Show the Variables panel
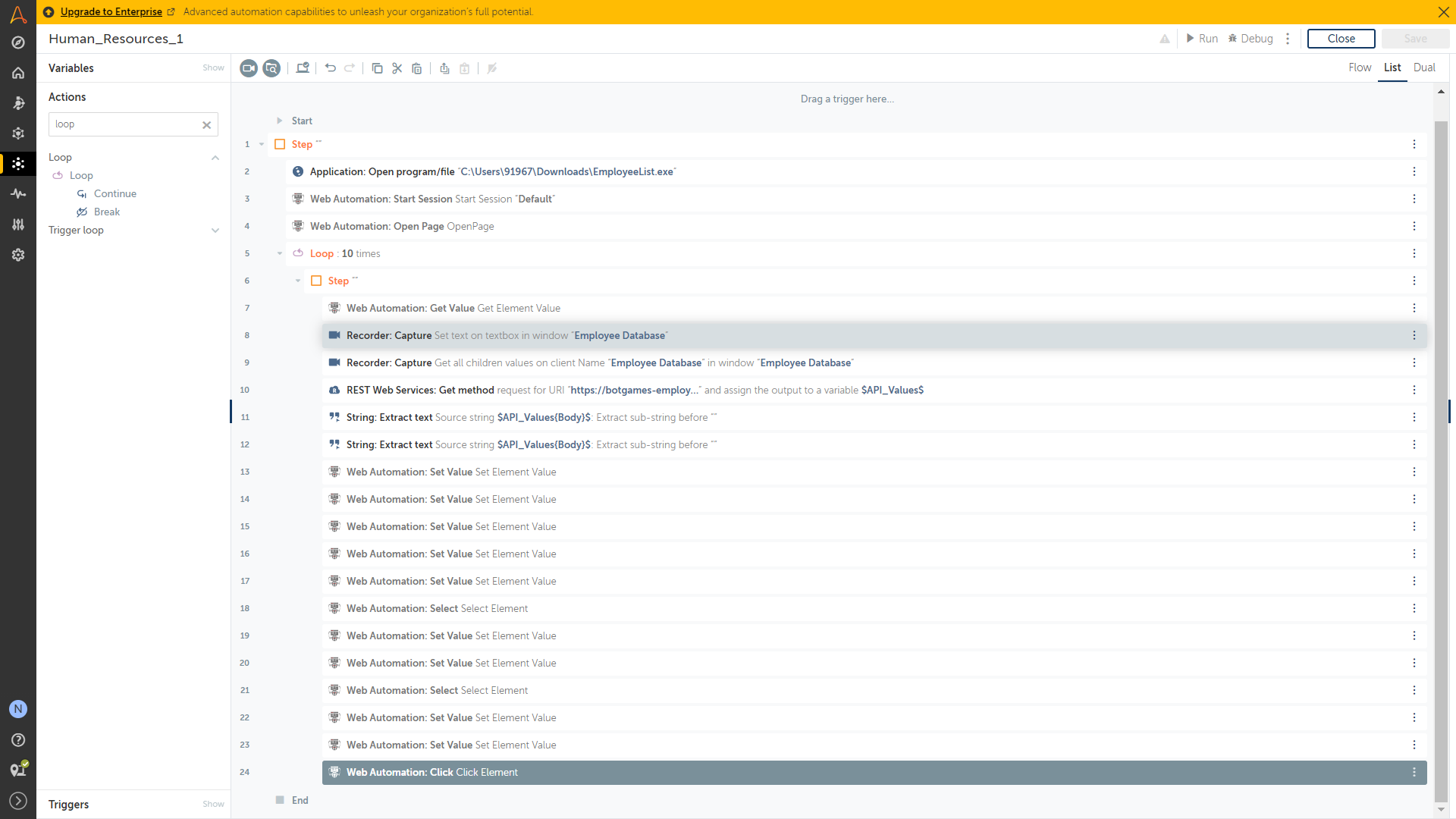Screen dimensions: 1456x819 213,68
